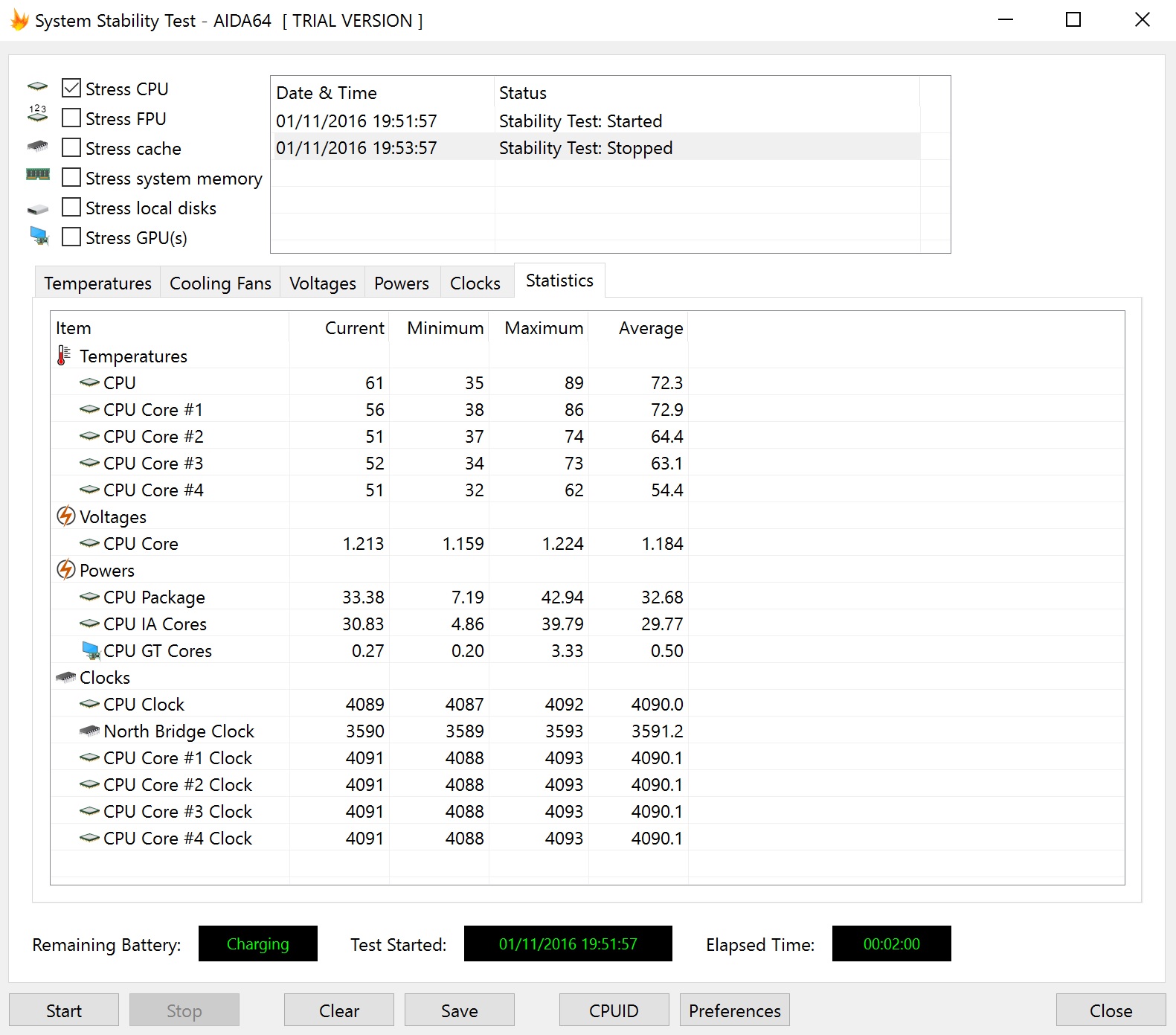Click the Test Started timestamp display
This screenshot has width=1176, height=1035.
coord(568,943)
